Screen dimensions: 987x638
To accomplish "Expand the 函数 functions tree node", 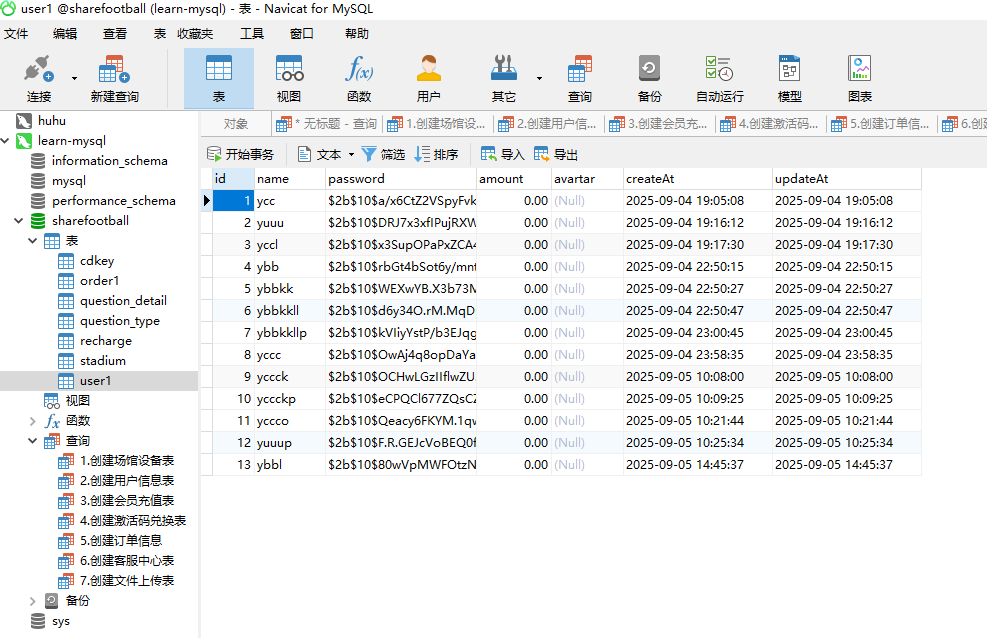I will click(x=33, y=420).
